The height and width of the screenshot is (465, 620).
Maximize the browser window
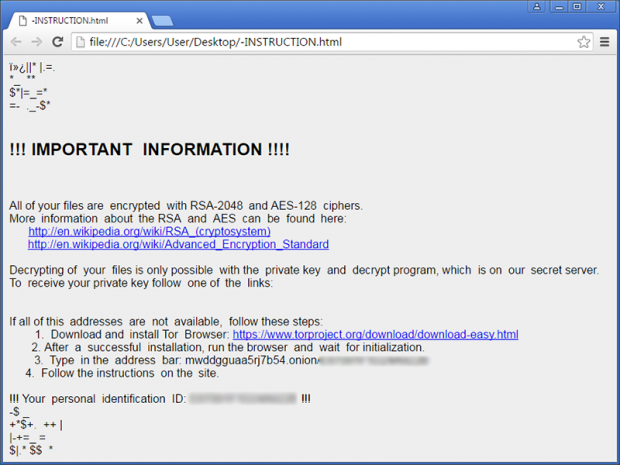(x=577, y=7)
